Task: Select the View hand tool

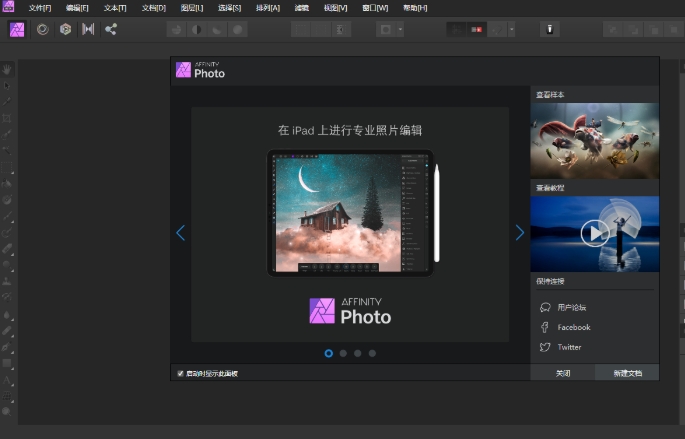Action: tap(7, 69)
